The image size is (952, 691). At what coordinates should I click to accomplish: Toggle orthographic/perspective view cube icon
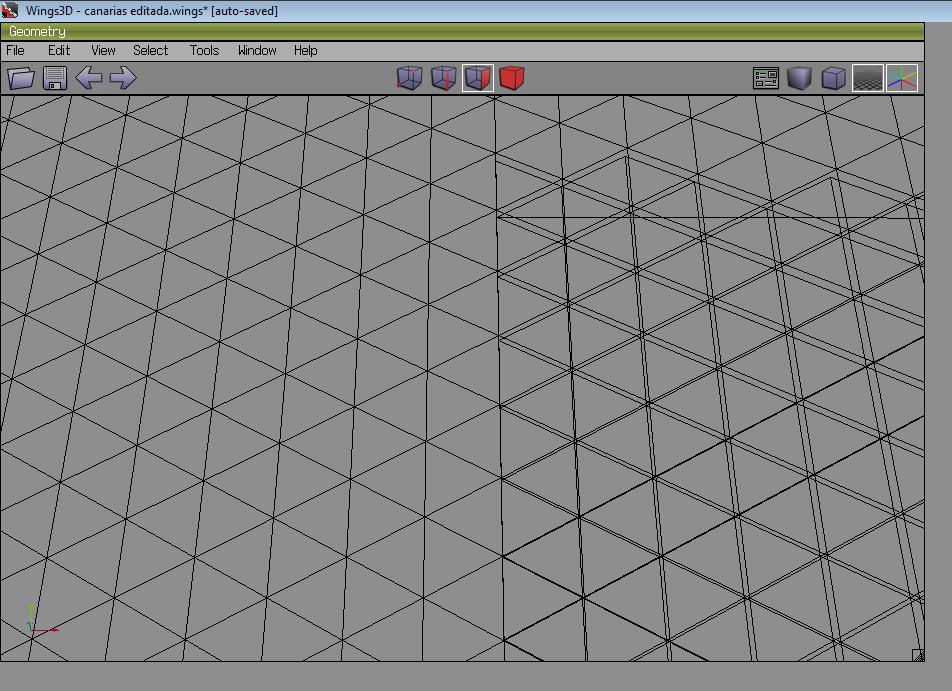coord(834,78)
